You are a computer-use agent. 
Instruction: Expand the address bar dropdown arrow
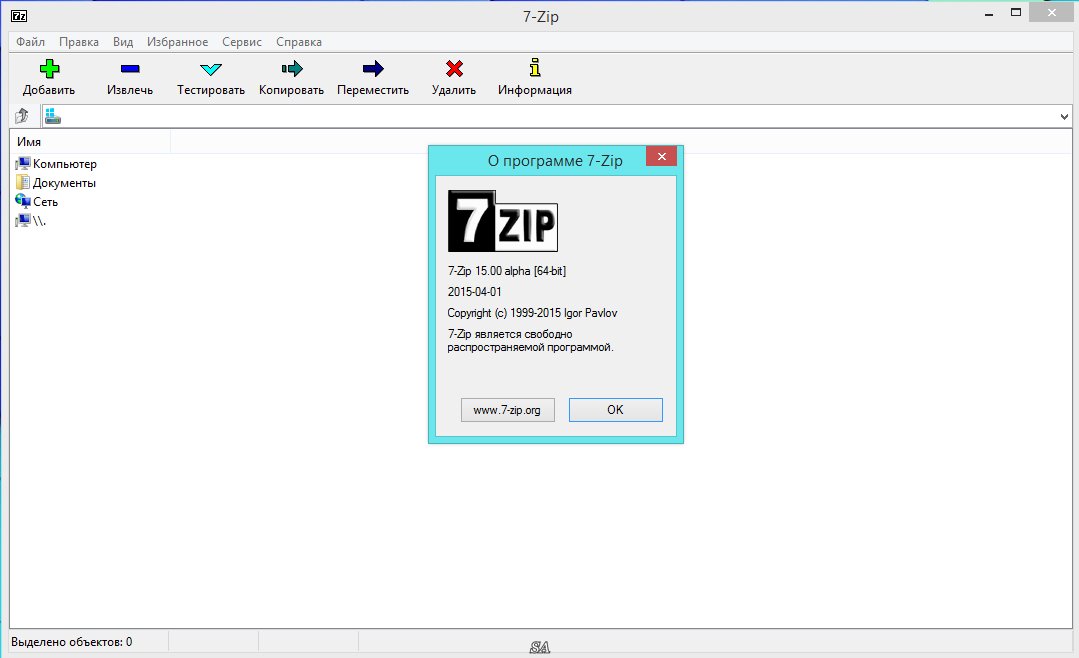[1064, 116]
